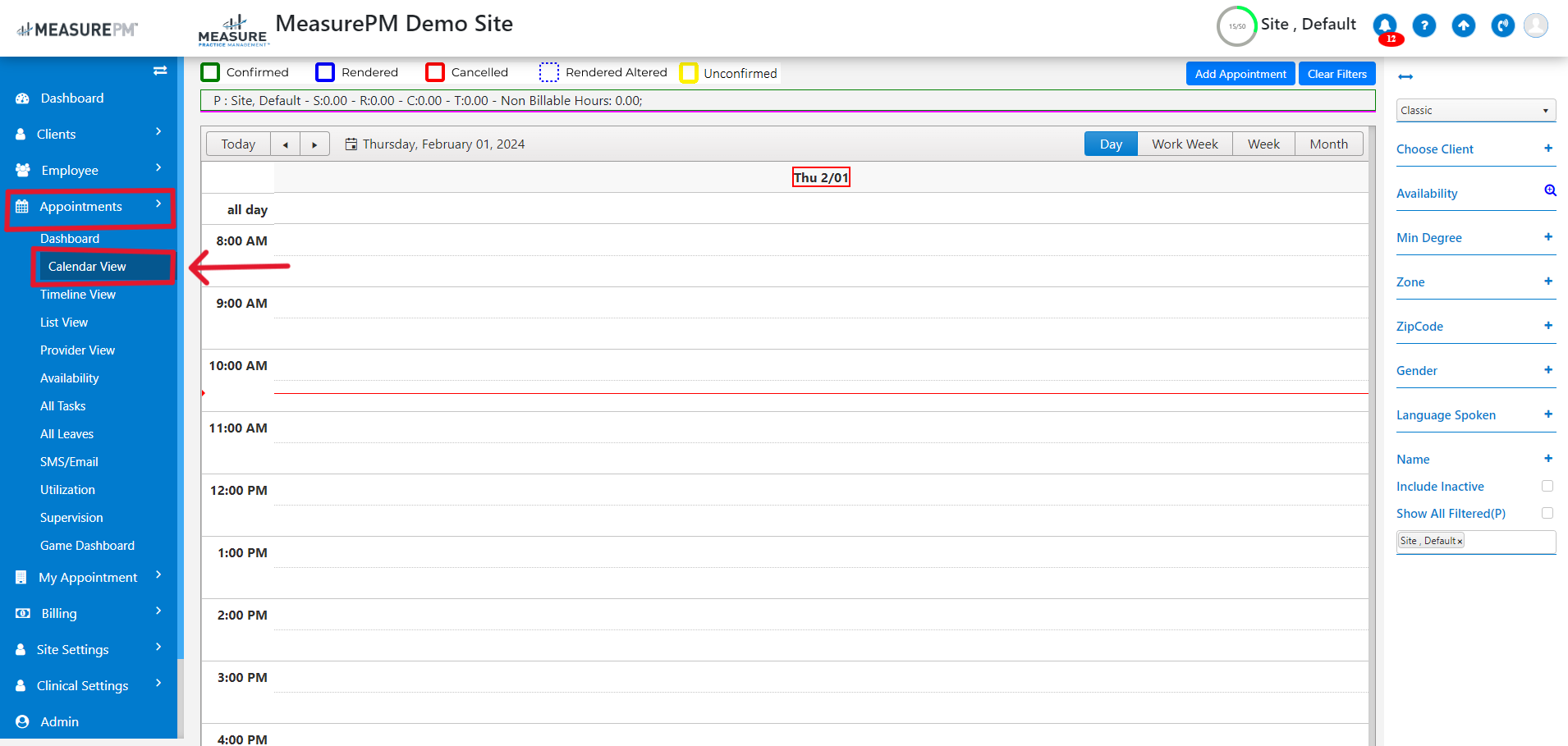Click the Clinical Settings user icon
The width and height of the screenshot is (1568, 746).
pyautogui.click(x=21, y=685)
